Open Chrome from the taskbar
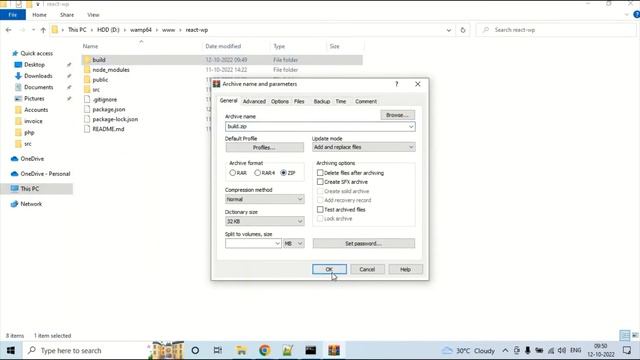Screen dimensions: 640x360 coord(264,350)
